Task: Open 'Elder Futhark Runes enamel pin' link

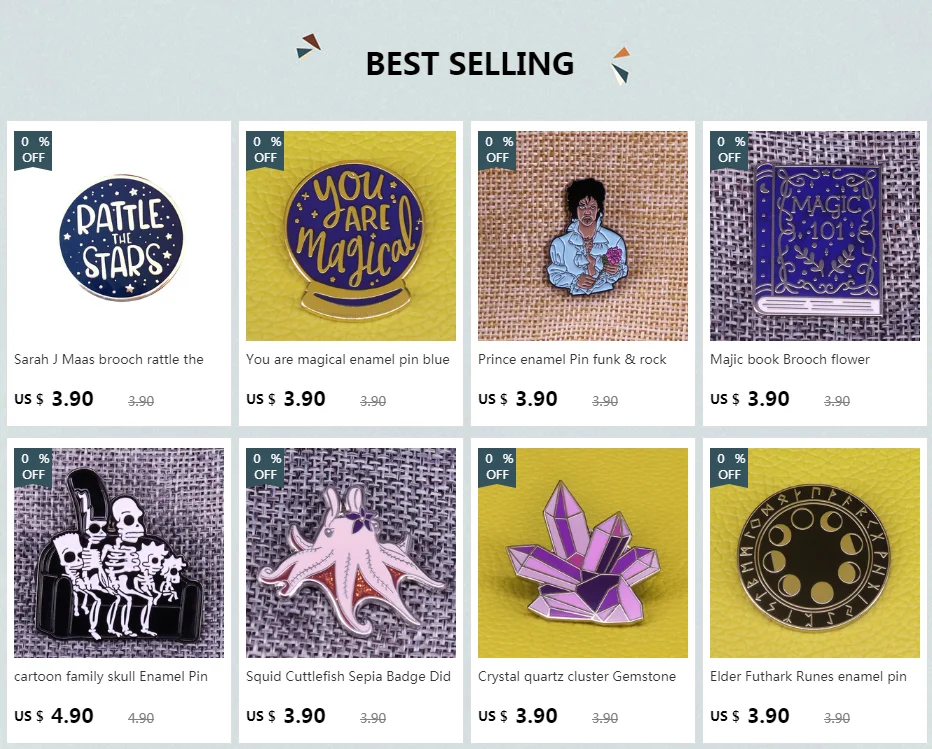Action: coord(808,677)
